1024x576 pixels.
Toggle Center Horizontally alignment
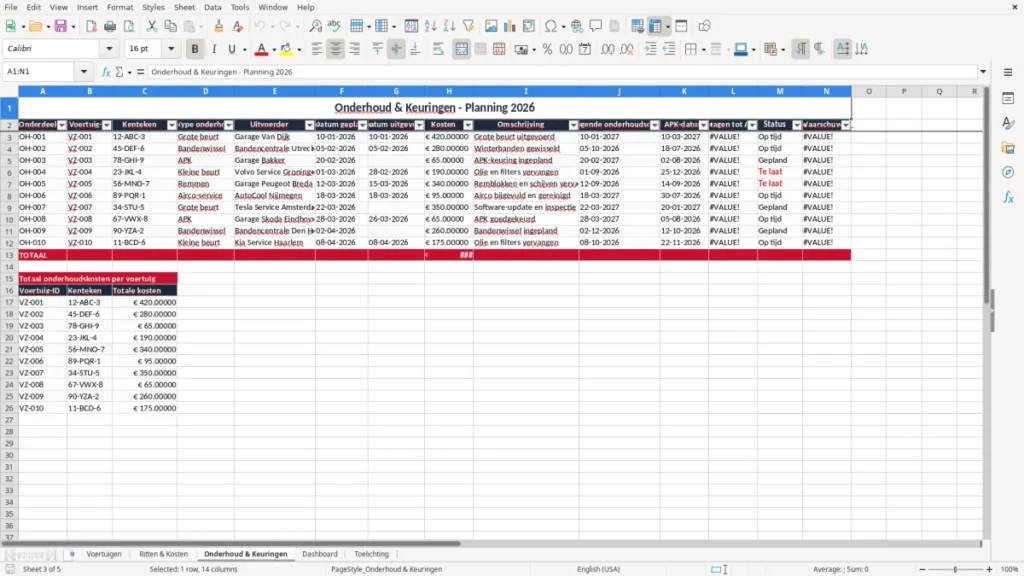[336, 49]
